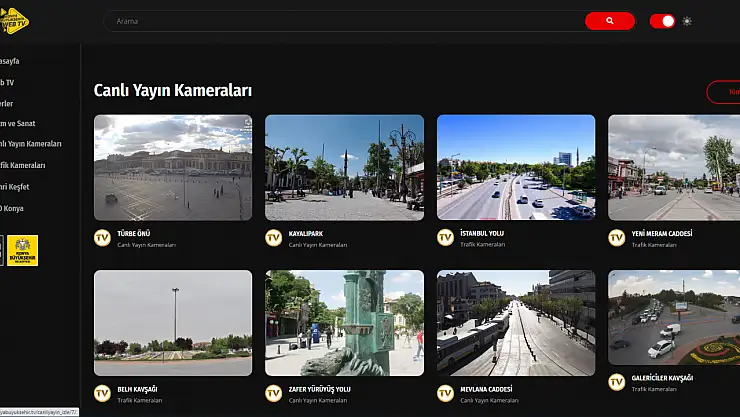The height and width of the screenshot is (417, 740).
Task: Click the TV icon beside Galericiler Kavşağı
Action: 616,382
